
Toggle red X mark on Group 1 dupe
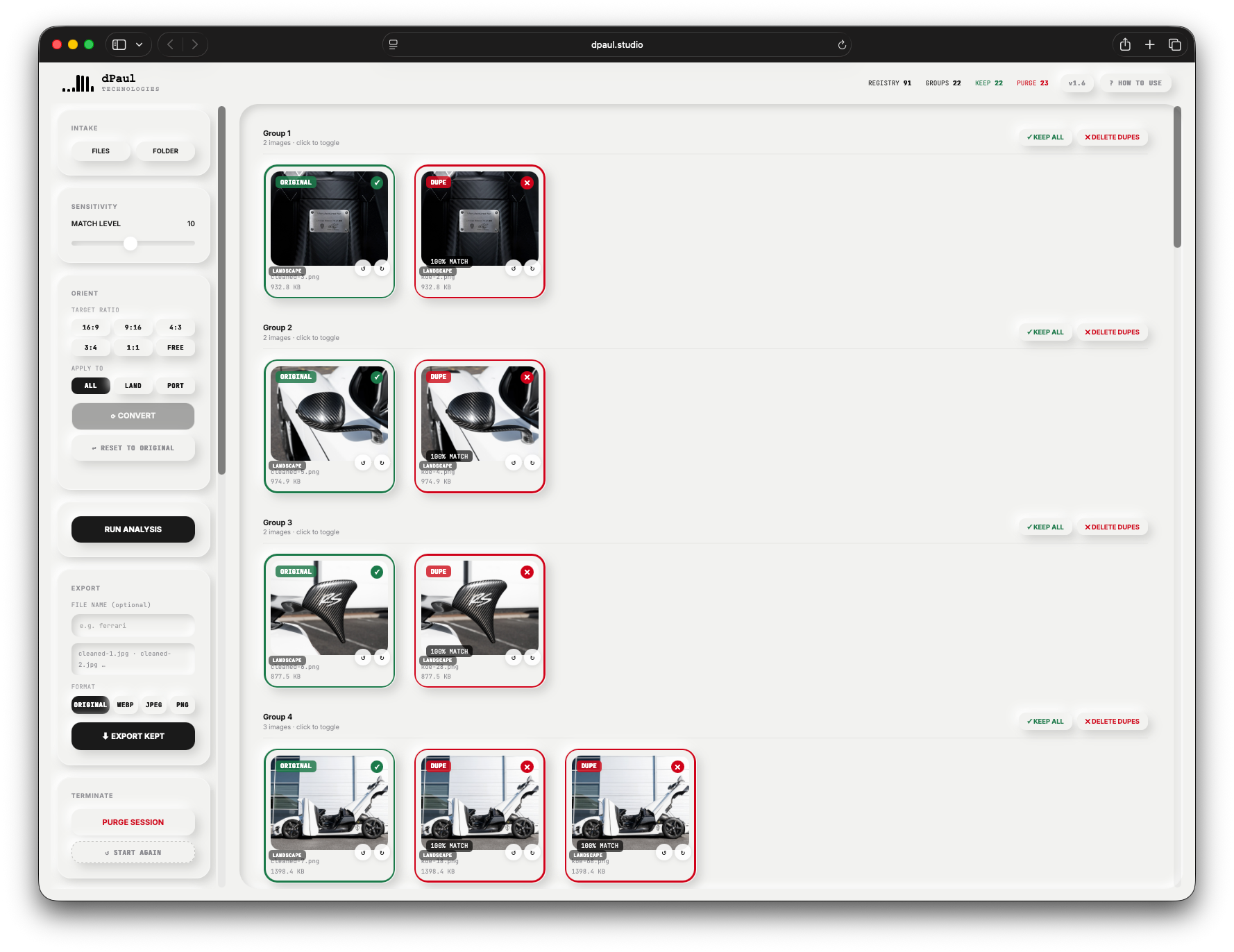tap(527, 183)
